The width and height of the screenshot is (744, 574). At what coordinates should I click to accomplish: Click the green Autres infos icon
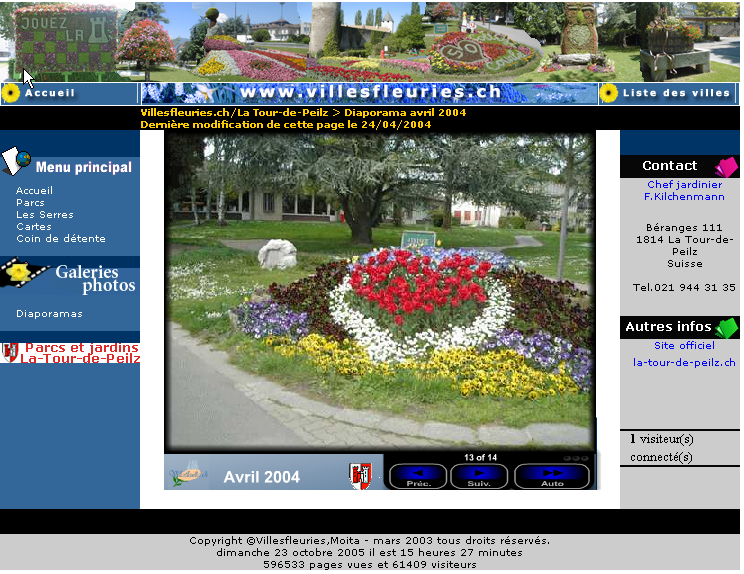pyautogui.click(x=726, y=328)
